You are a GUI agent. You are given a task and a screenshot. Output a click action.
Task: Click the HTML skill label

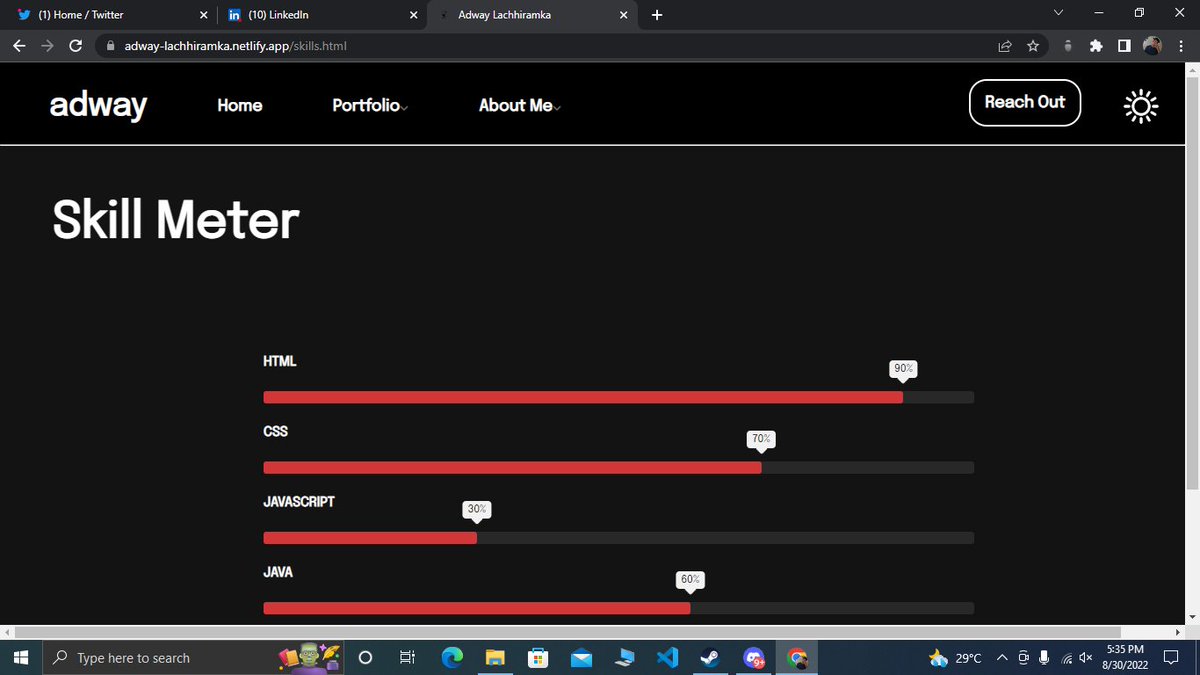click(x=279, y=361)
